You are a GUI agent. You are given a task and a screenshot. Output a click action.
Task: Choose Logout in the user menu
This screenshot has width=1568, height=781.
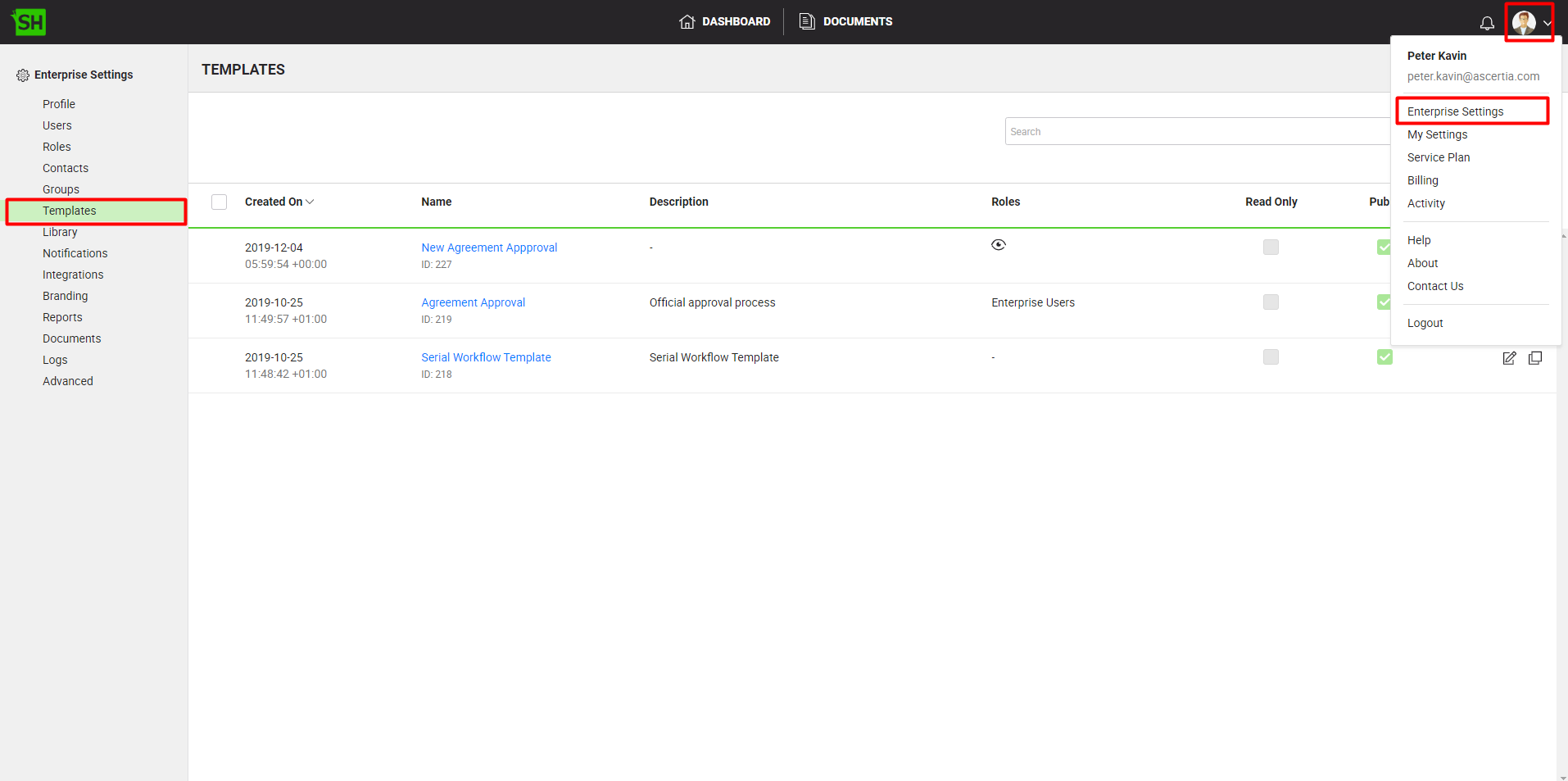[x=1425, y=323]
